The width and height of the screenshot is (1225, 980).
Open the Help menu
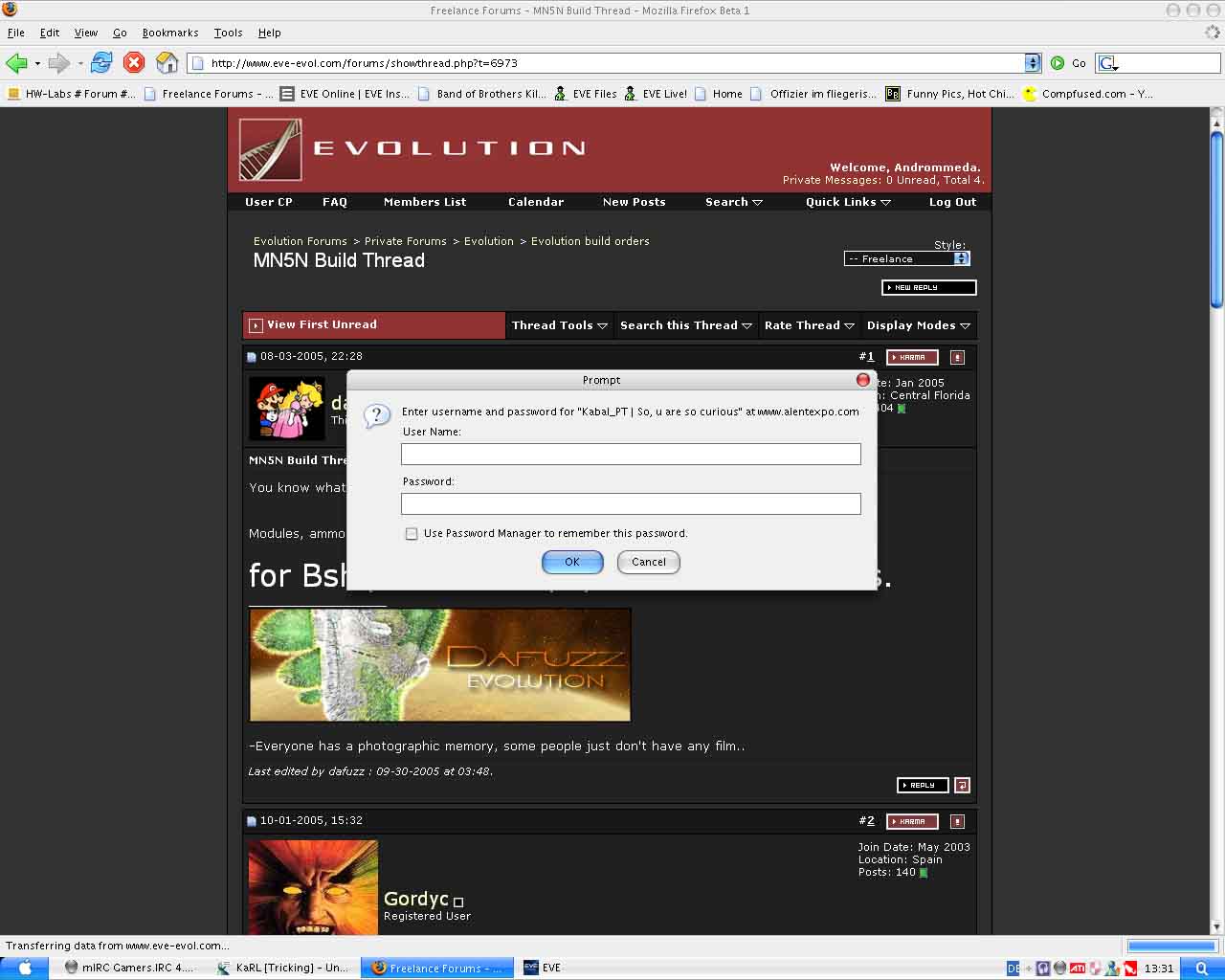pyautogui.click(x=269, y=33)
